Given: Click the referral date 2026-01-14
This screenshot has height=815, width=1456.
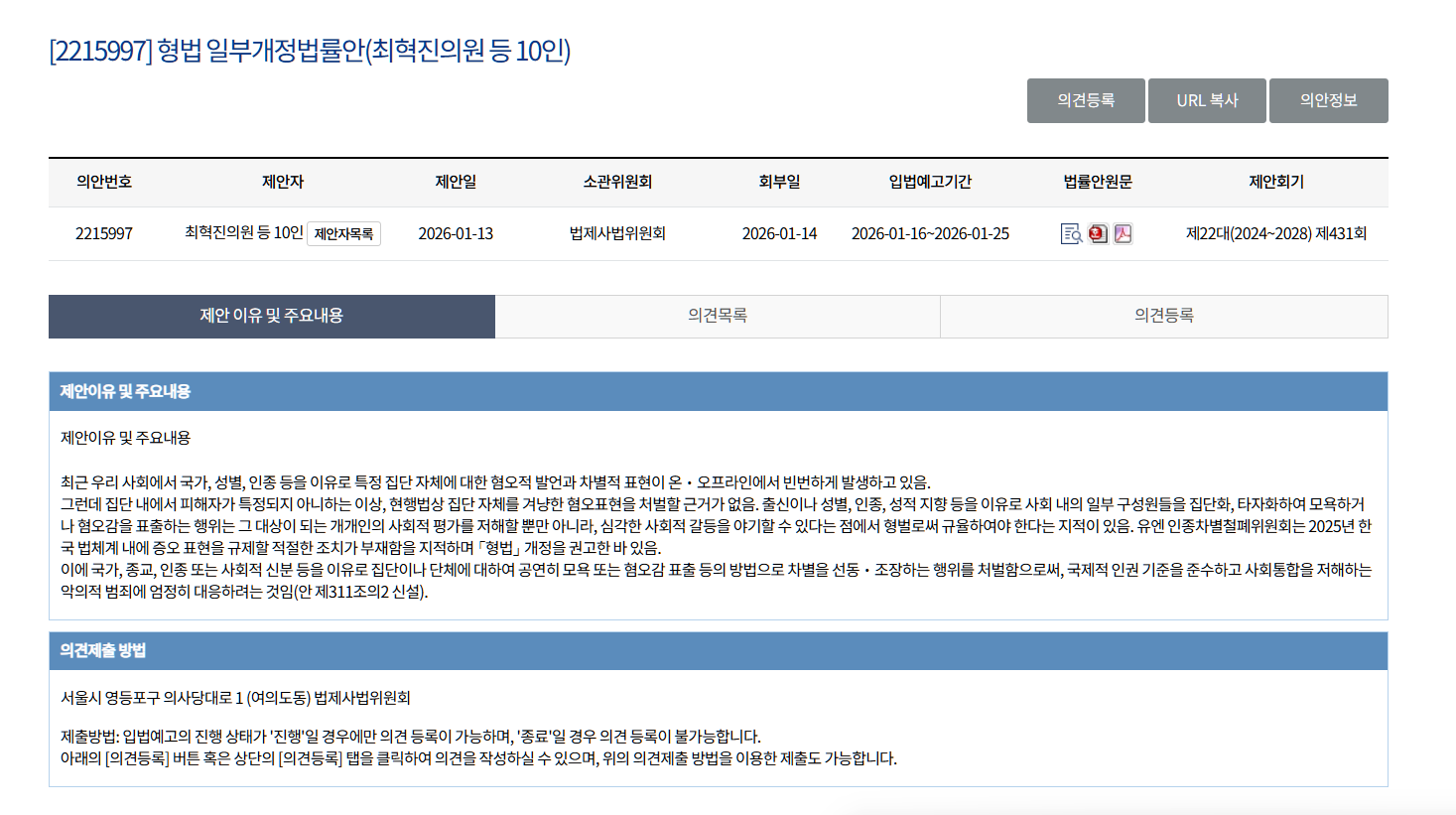Looking at the screenshot, I should 779,234.
